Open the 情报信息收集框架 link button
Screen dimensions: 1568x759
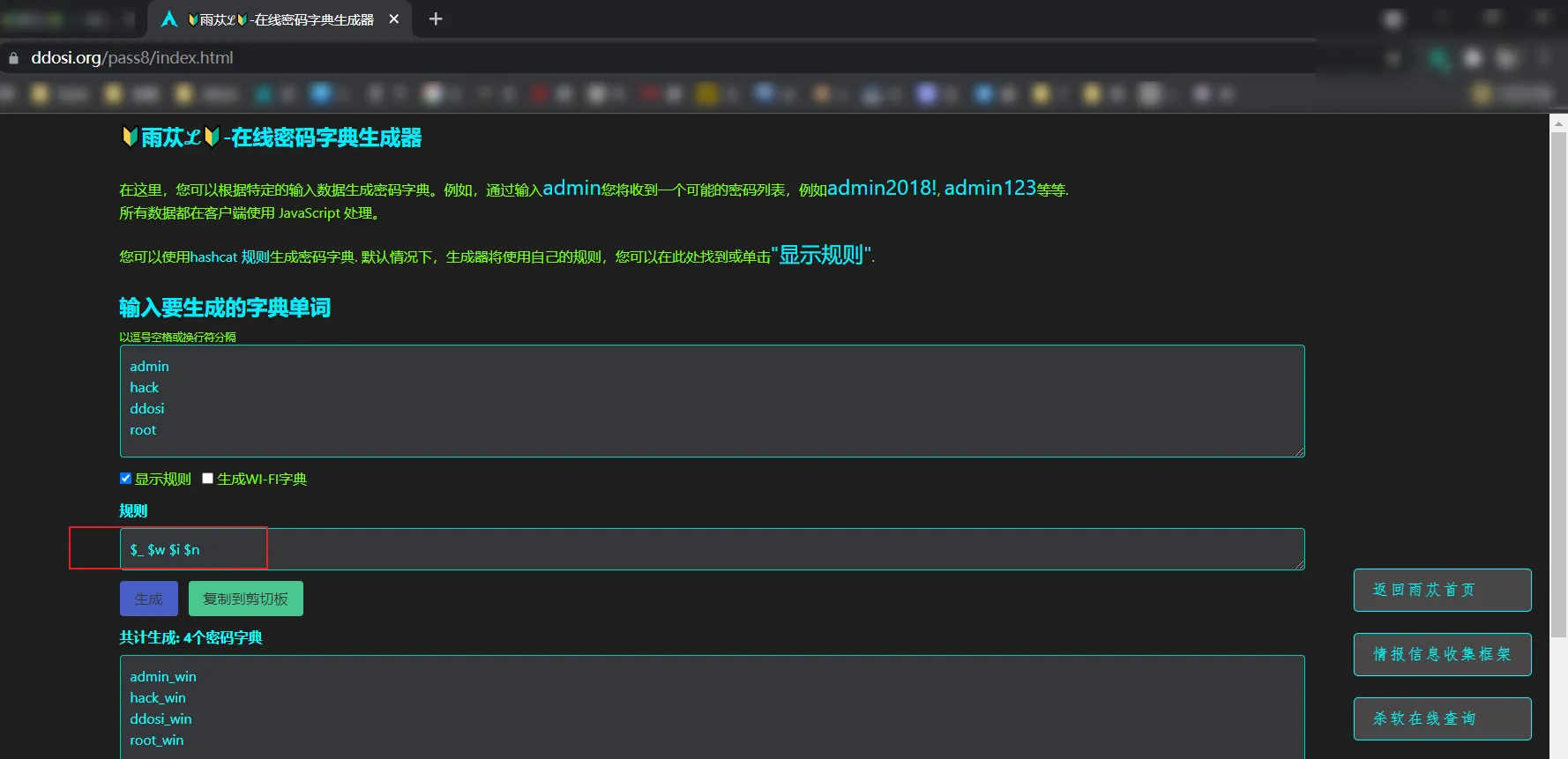click(x=1442, y=654)
